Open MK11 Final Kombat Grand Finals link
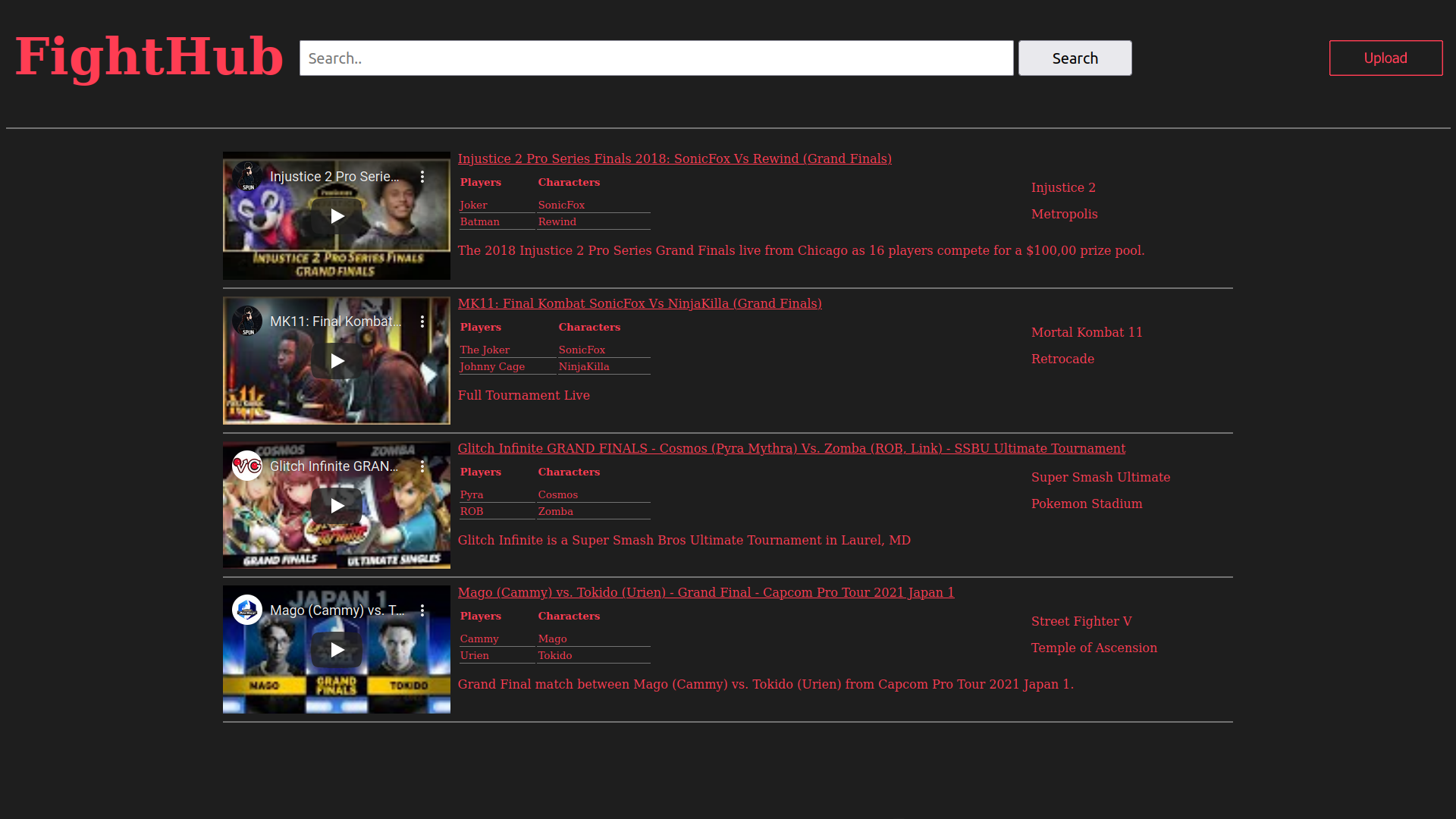 click(x=639, y=303)
